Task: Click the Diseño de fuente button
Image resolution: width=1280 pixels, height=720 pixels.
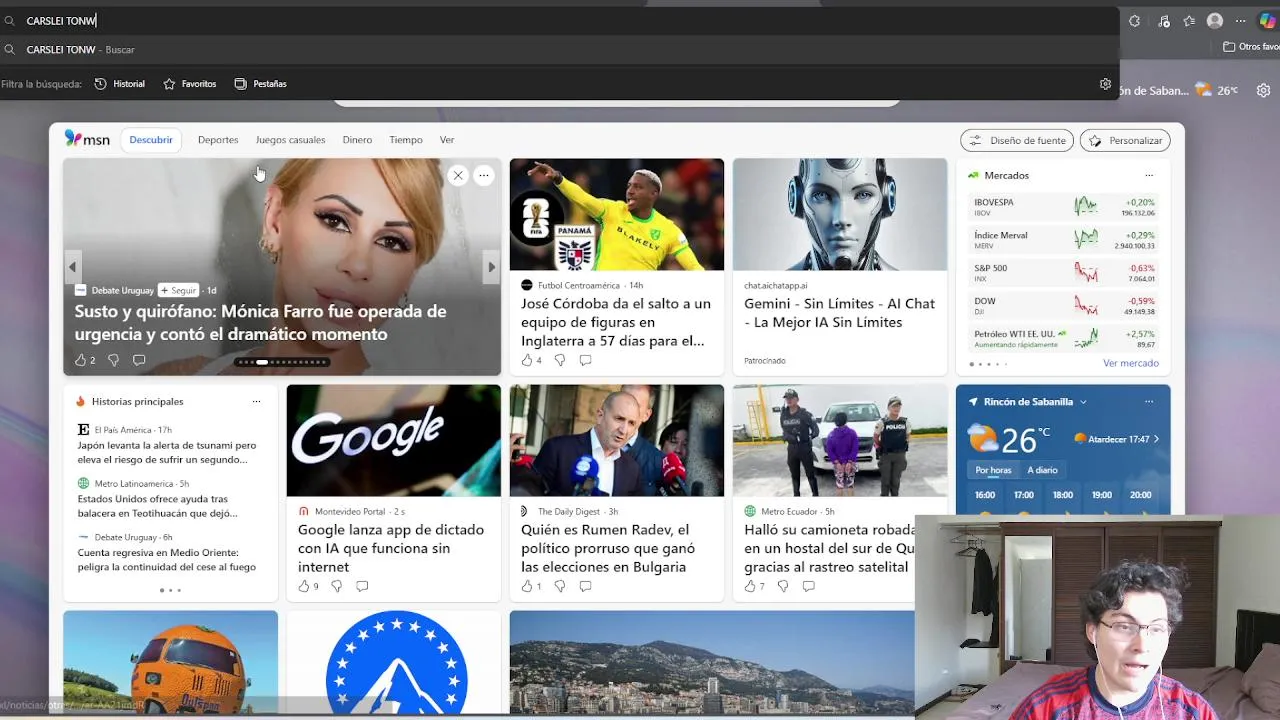Action: tap(1017, 140)
